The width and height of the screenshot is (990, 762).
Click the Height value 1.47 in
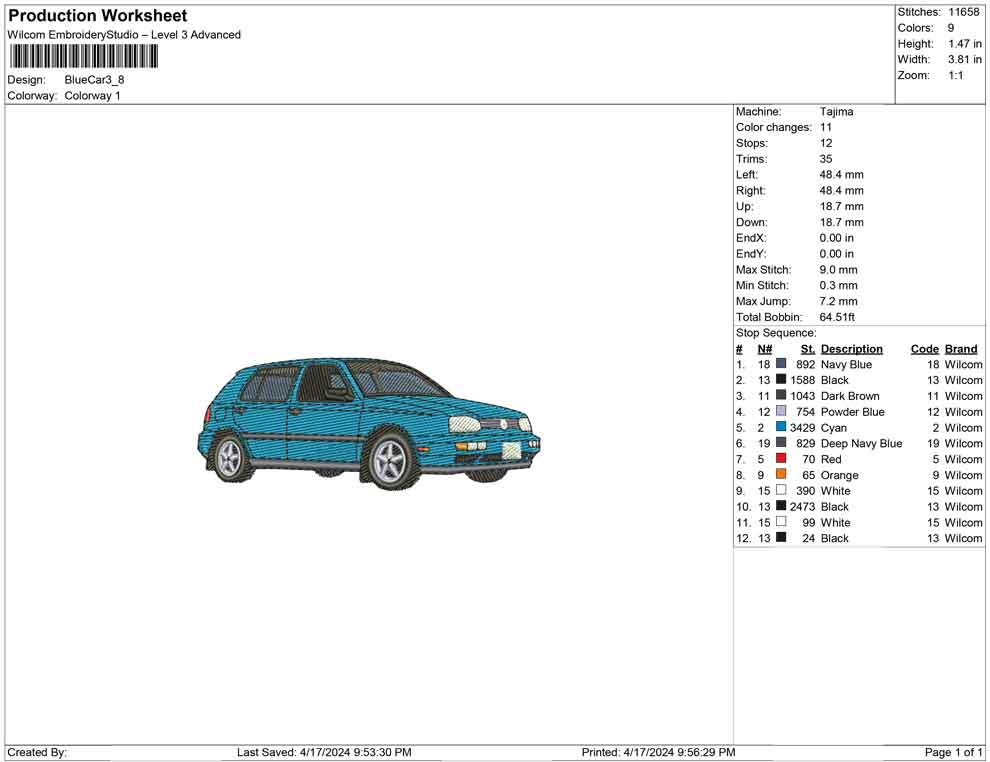[965, 44]
